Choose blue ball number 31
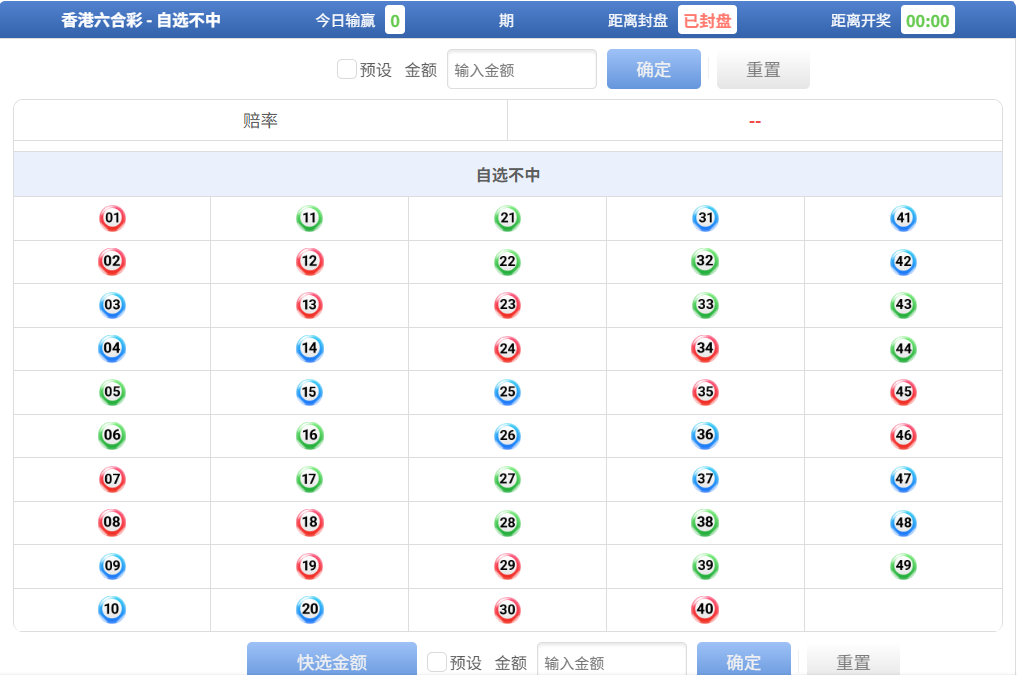The height and width of the screenshot is (675, 1017). click(706, 218)
